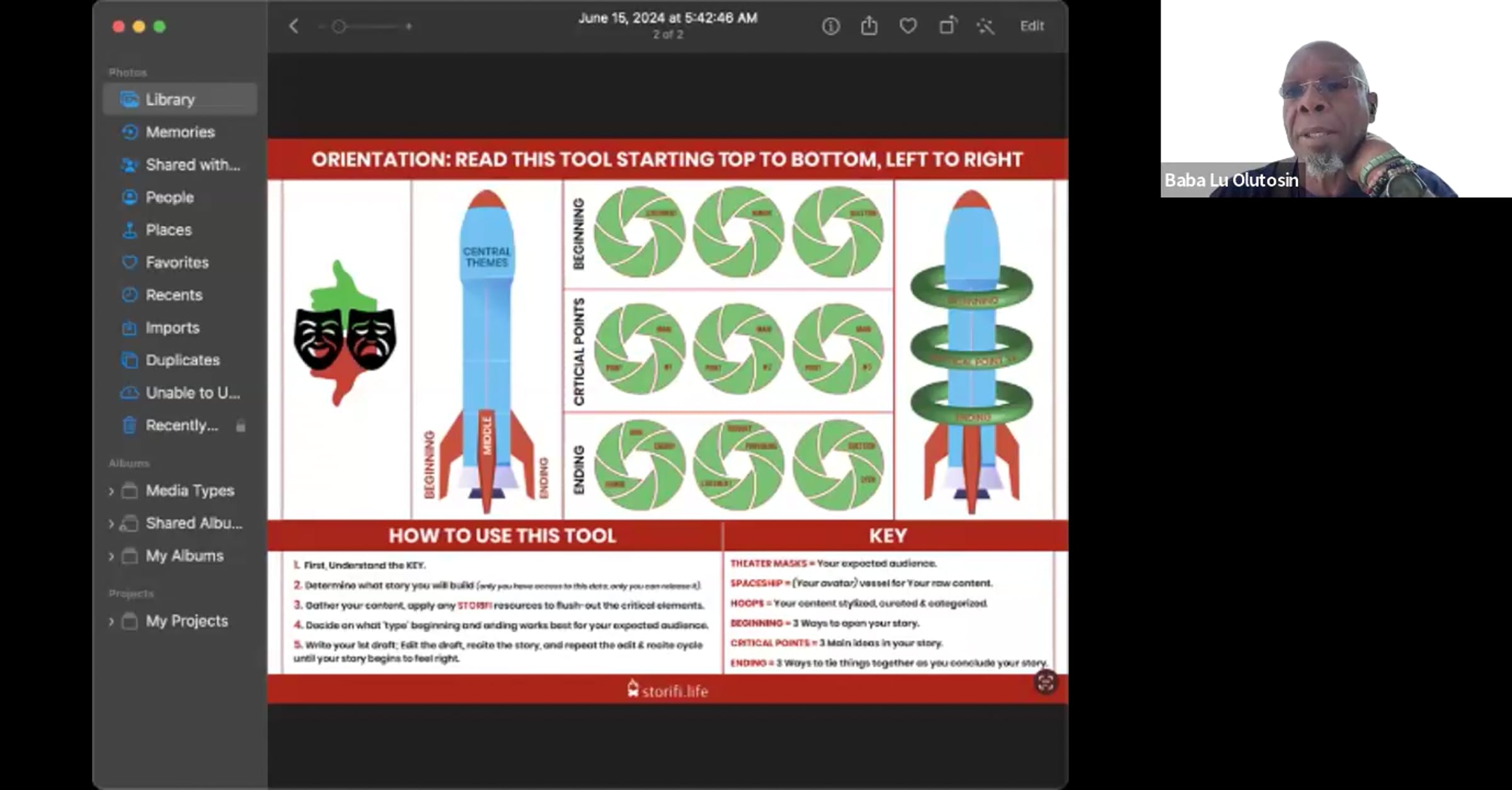
Task: Open the Share menu icon
Action: [869, 26]
